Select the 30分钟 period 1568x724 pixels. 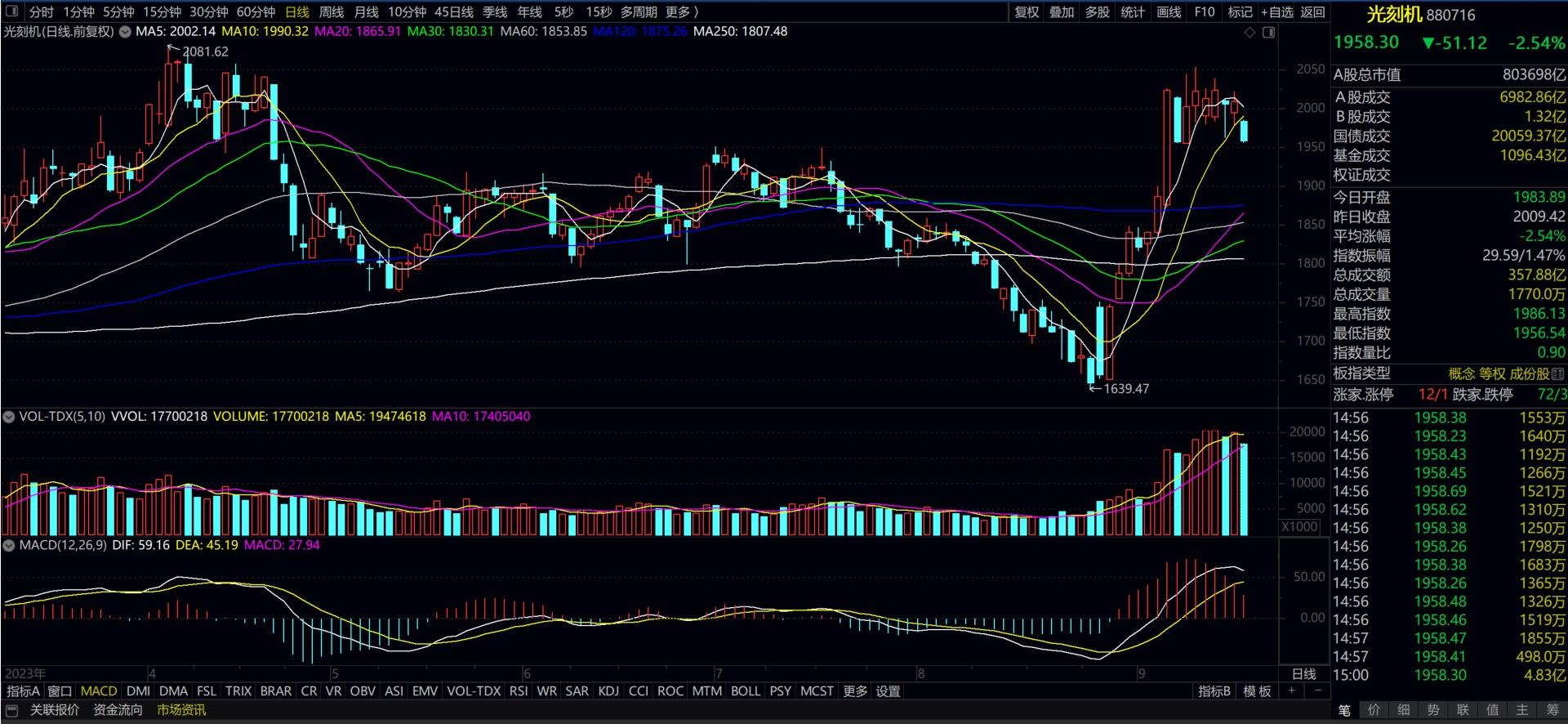tap(209, 12)
